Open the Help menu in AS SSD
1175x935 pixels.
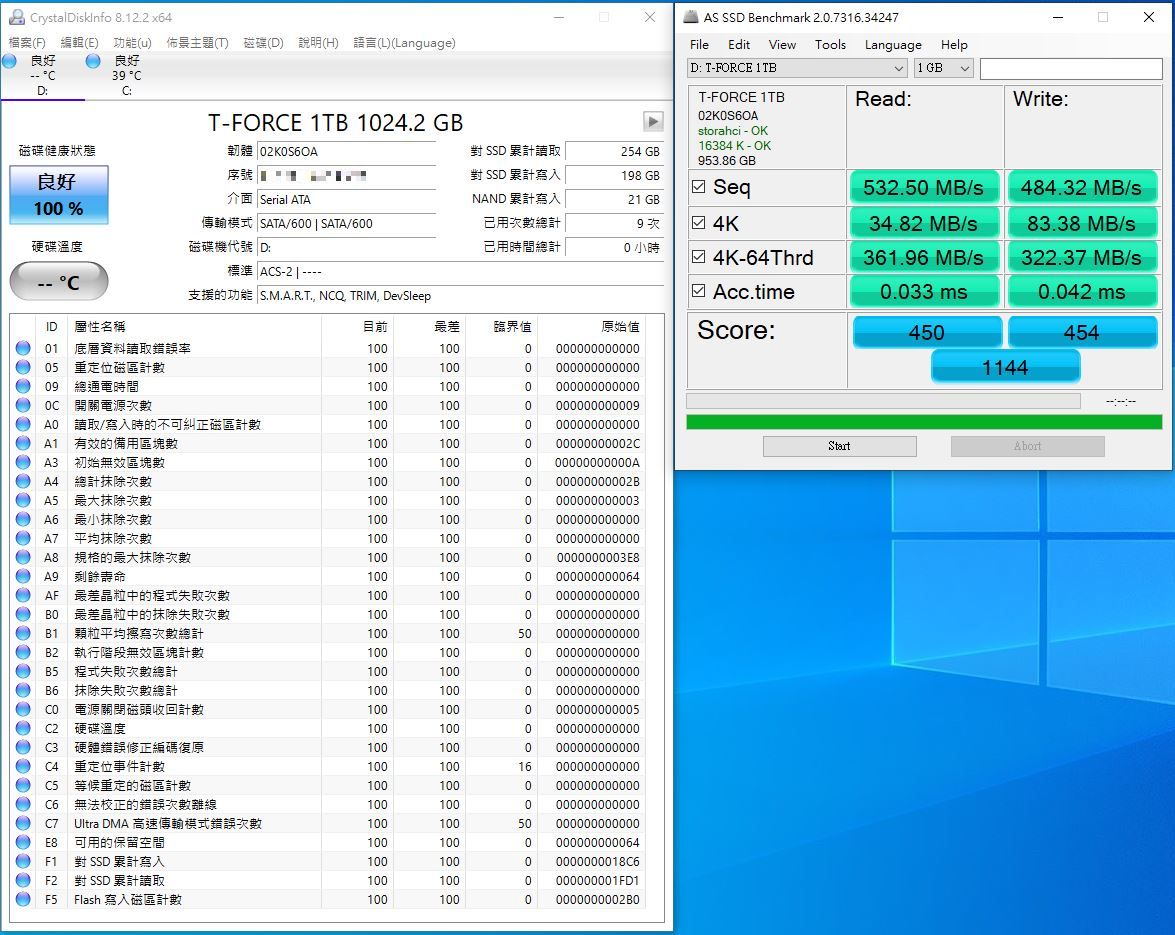coord(954,45)
